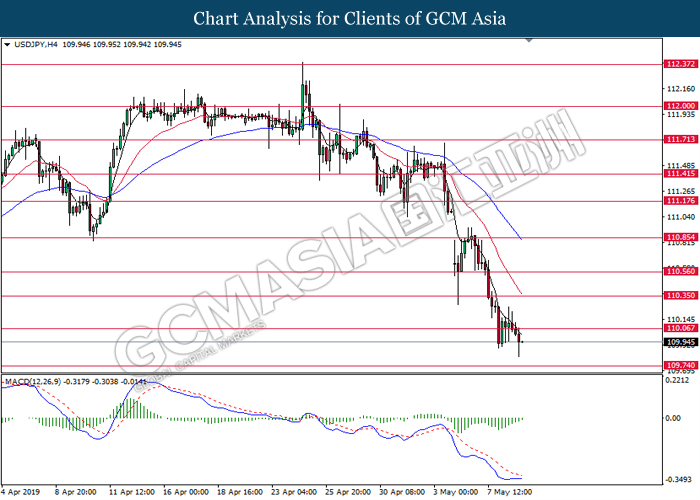The height and width of the screenshot is (500, 700).
Task: Click the 3 May 00:00 time label
Action: [456, 492]
